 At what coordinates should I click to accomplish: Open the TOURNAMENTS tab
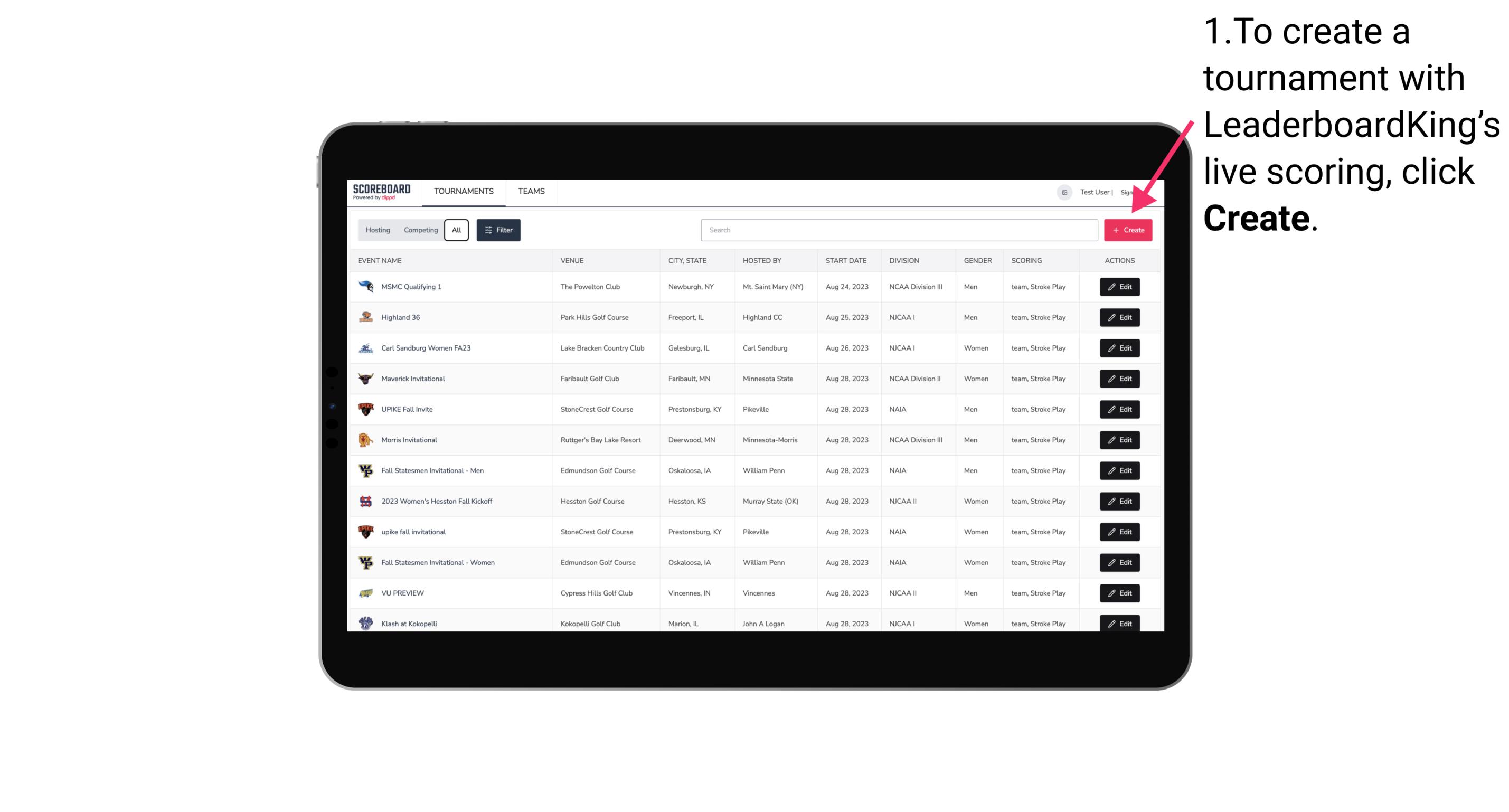coord(464,191)
